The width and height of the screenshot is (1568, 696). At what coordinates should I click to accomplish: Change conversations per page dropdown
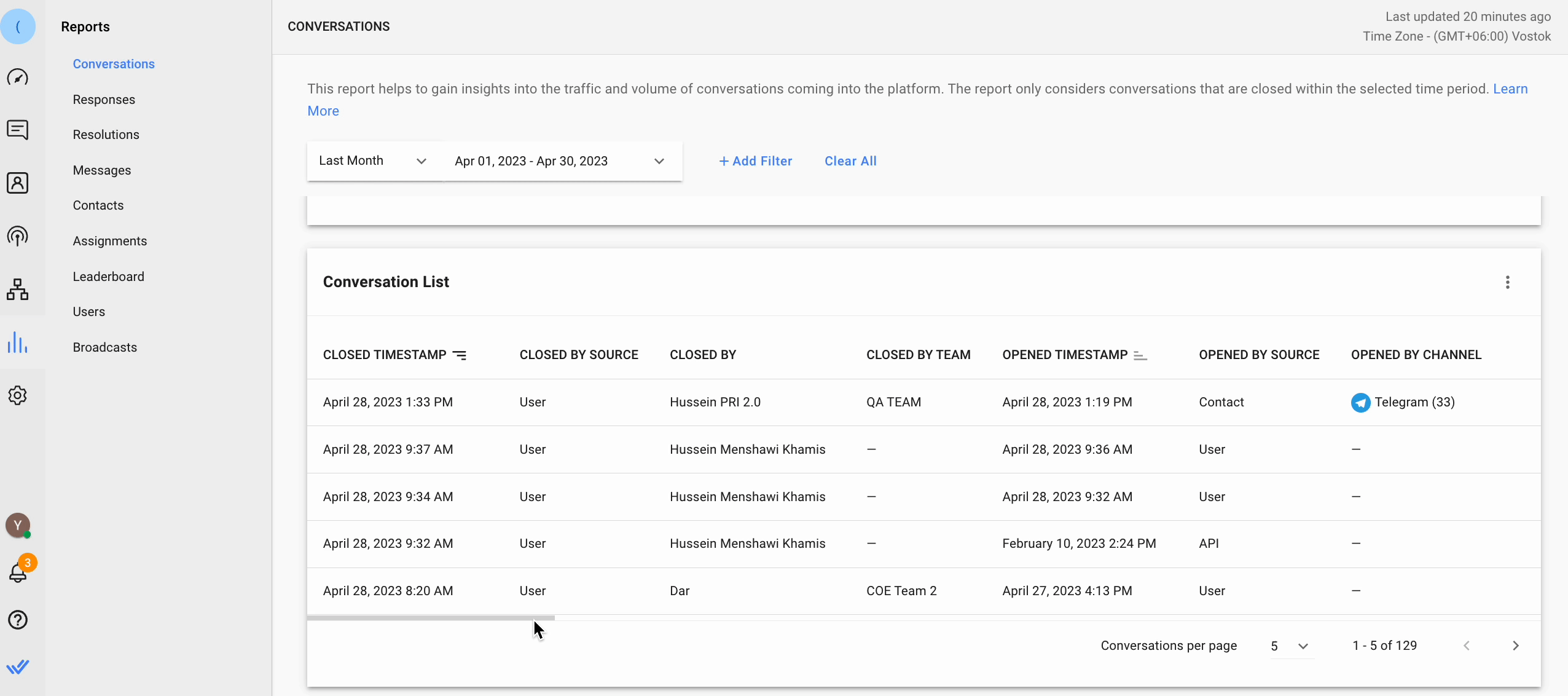(x=1292, y=646)
